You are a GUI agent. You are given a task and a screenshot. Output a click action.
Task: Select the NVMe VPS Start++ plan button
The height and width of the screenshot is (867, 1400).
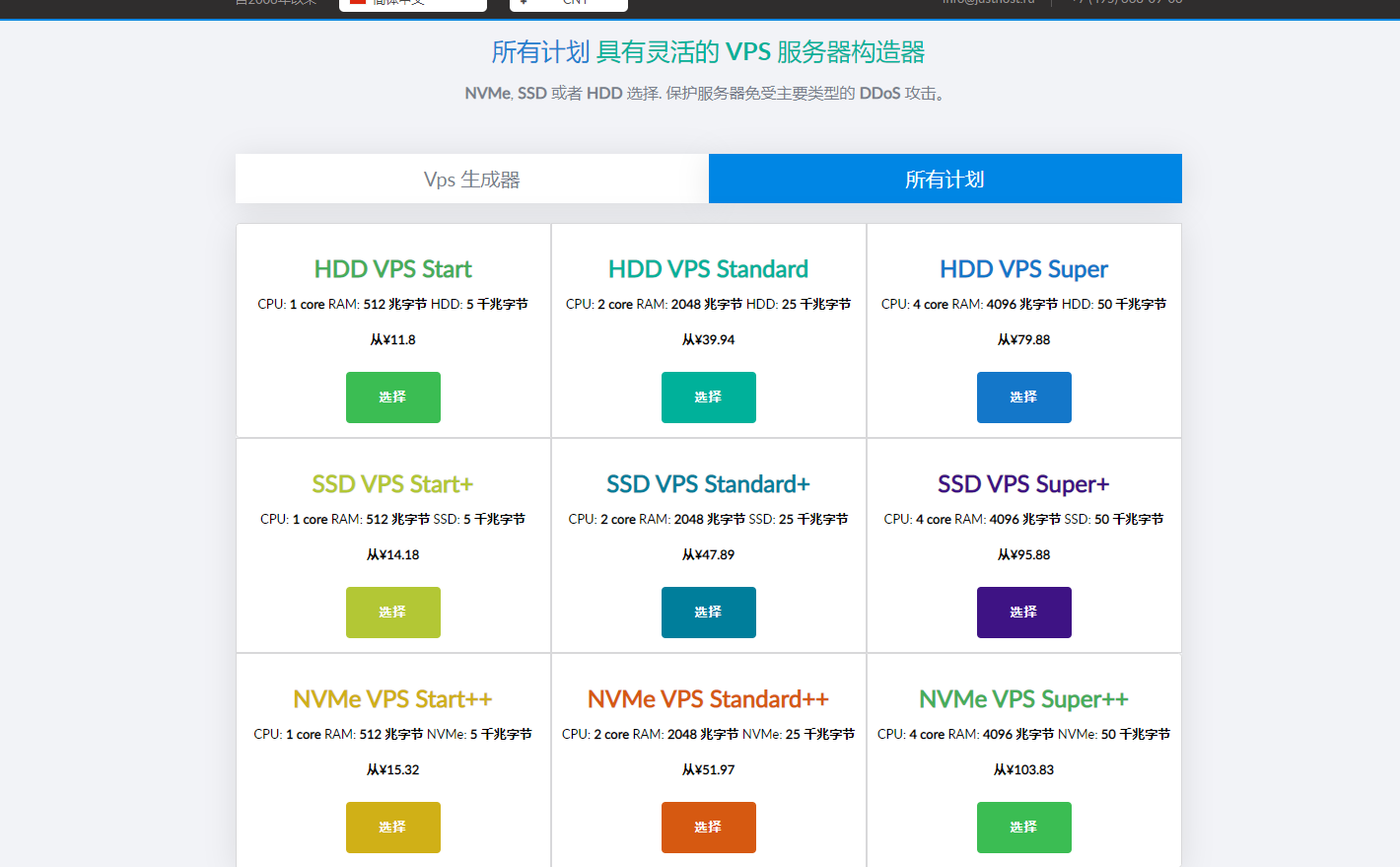coord(392,828)
